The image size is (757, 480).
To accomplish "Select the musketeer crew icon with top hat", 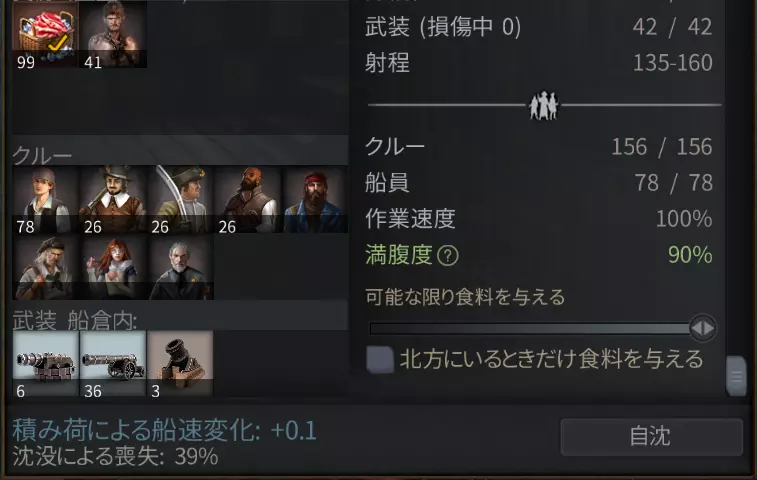I will click(x=113, y=200).
